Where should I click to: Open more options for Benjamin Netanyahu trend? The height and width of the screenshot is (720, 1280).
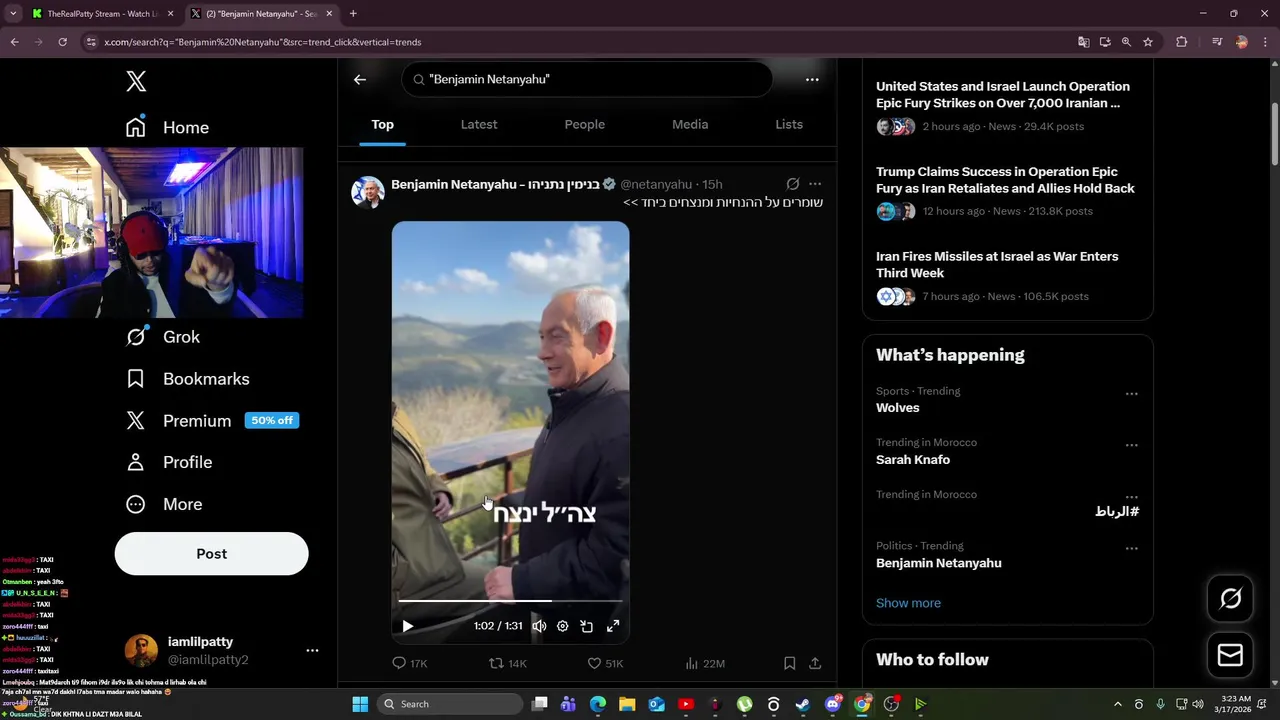pyautogui.click(x=1131, y=549)
